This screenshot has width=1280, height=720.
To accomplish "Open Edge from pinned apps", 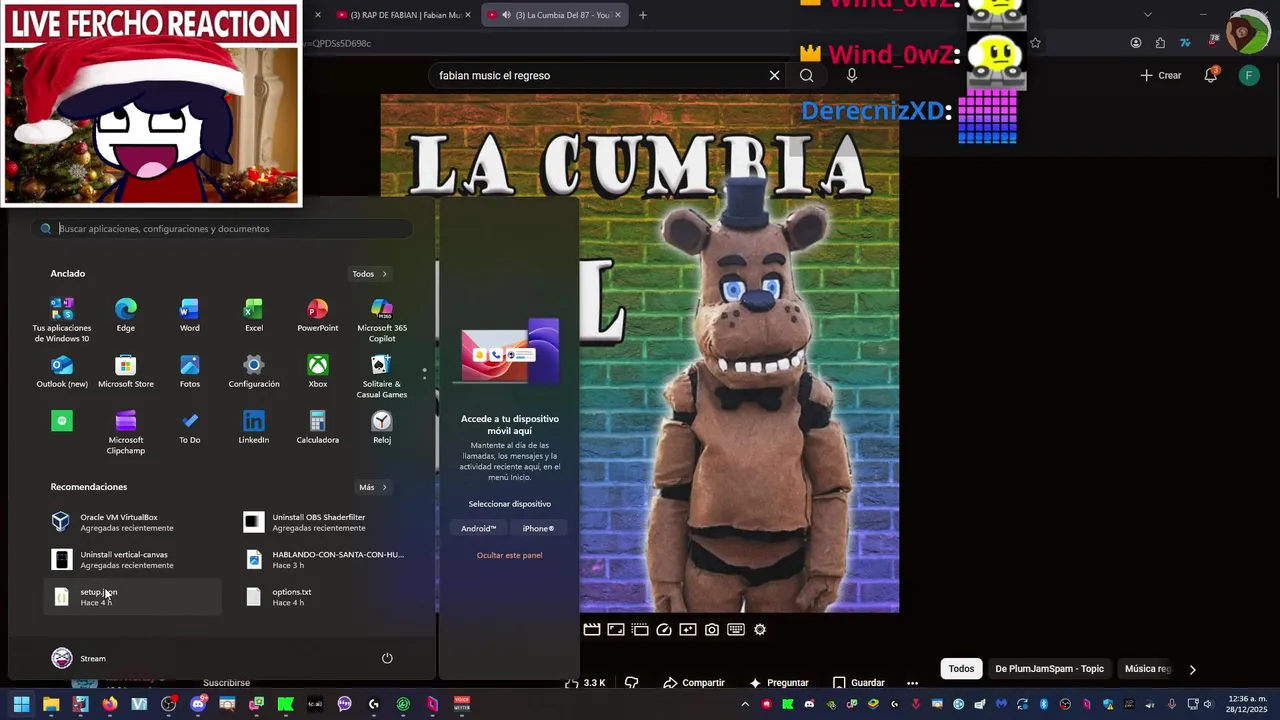I will [x=125, y=315].
